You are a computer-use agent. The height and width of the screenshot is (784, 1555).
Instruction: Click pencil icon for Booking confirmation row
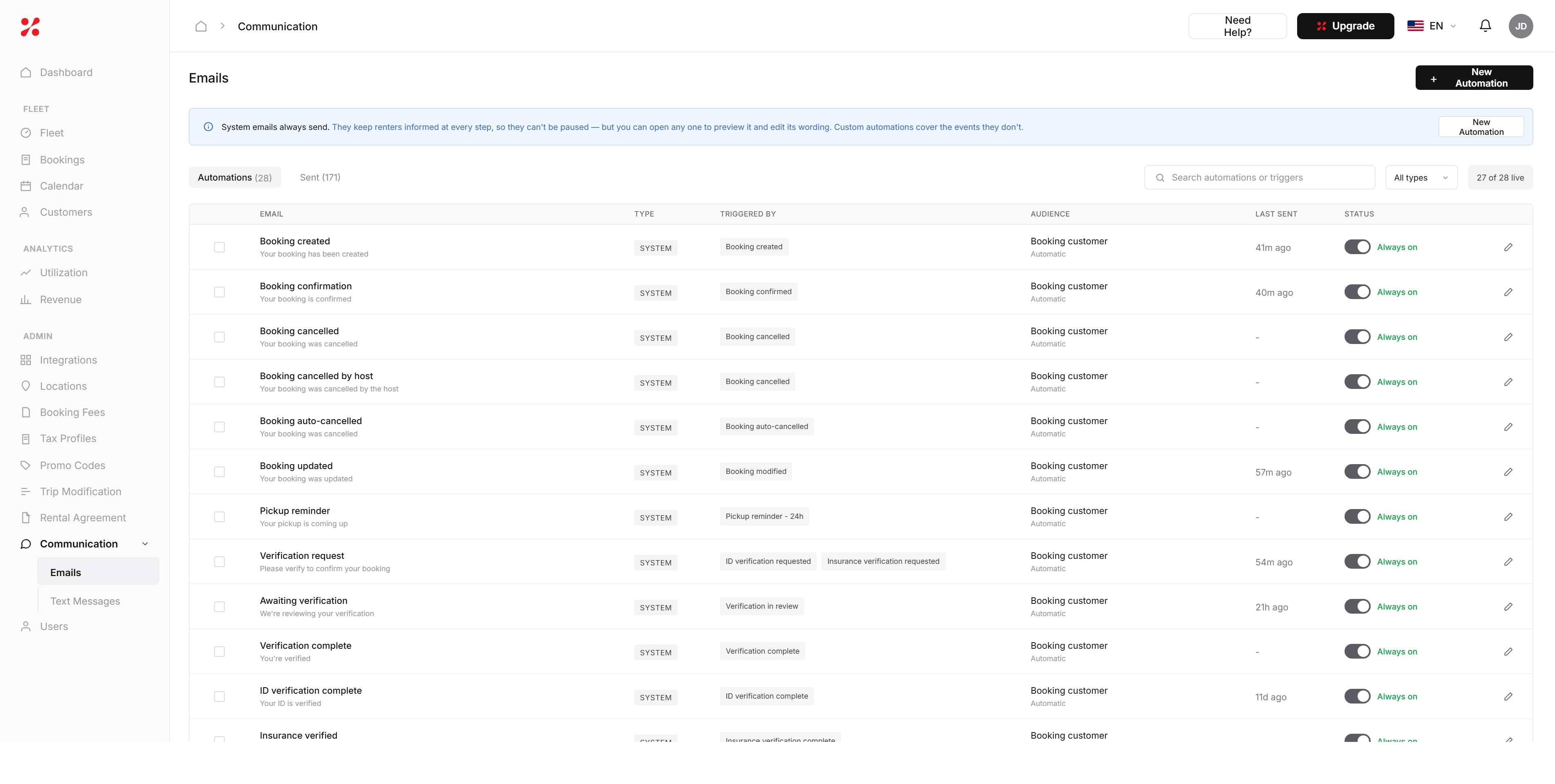(x=1508, y=292)
